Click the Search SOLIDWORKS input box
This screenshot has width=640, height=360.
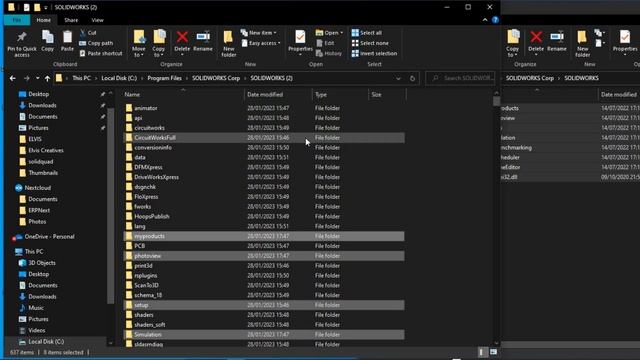pyautogui.click(x=460, y=78)
